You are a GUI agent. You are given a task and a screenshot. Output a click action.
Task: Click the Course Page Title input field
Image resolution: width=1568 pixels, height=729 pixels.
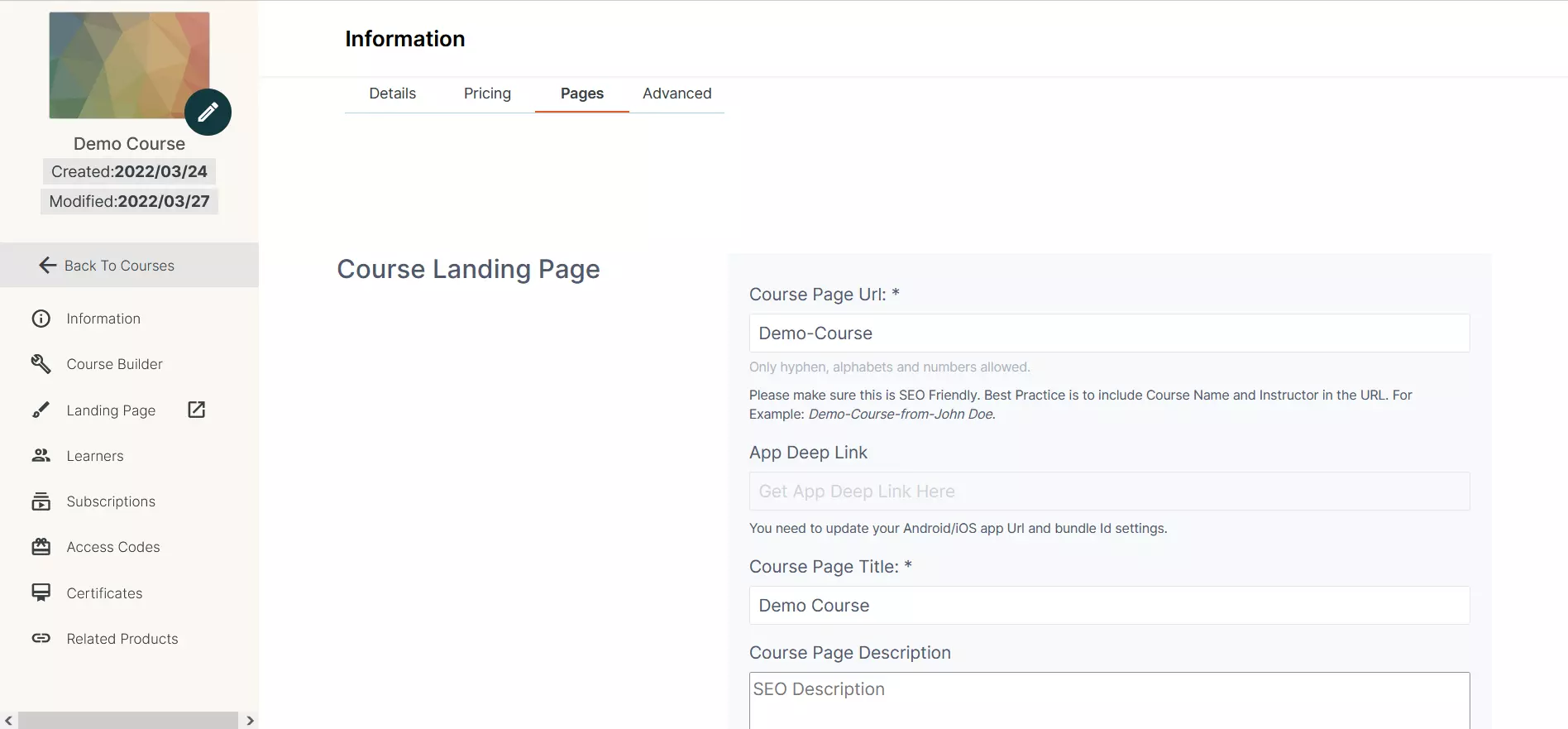(1109, 606)
